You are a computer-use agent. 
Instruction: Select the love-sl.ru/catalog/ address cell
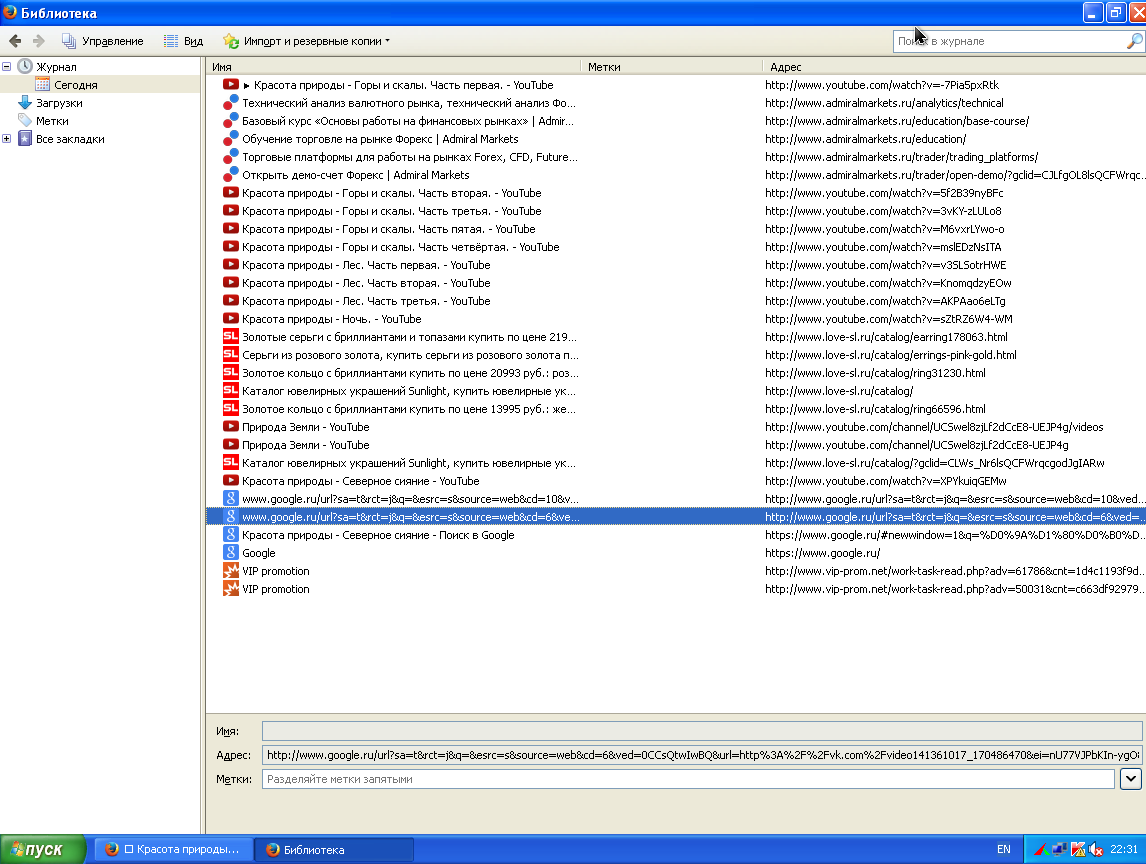839,391
